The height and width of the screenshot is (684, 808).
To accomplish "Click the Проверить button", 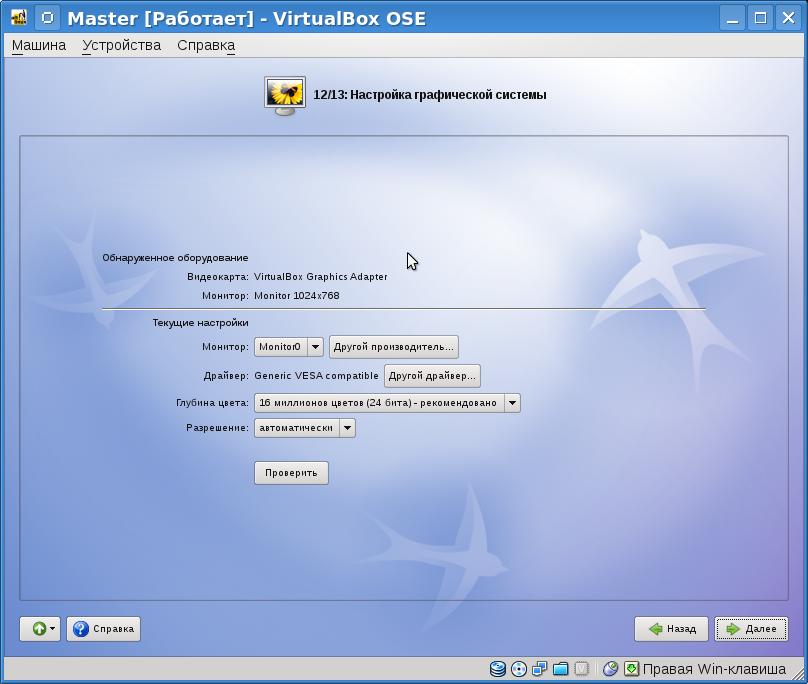I will pos(291,473).
